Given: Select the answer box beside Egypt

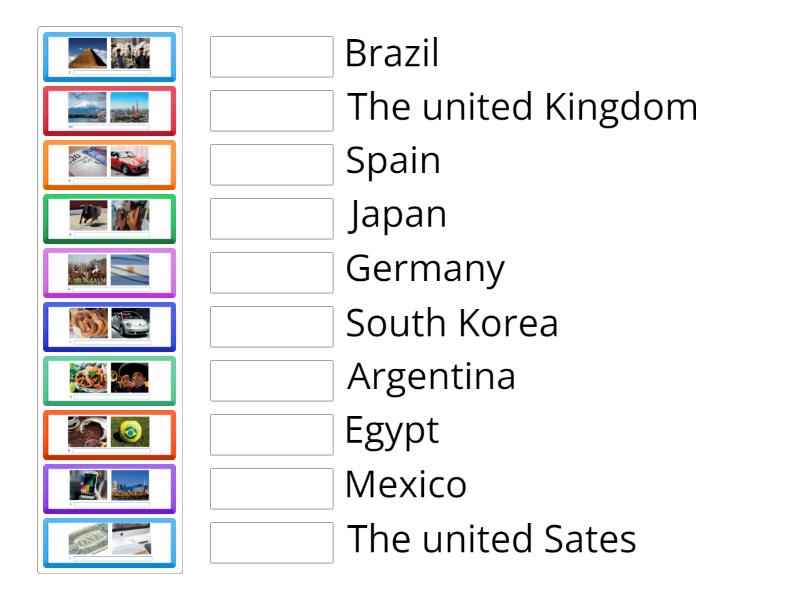Looking at the screenshot, I should pos(271,435).
